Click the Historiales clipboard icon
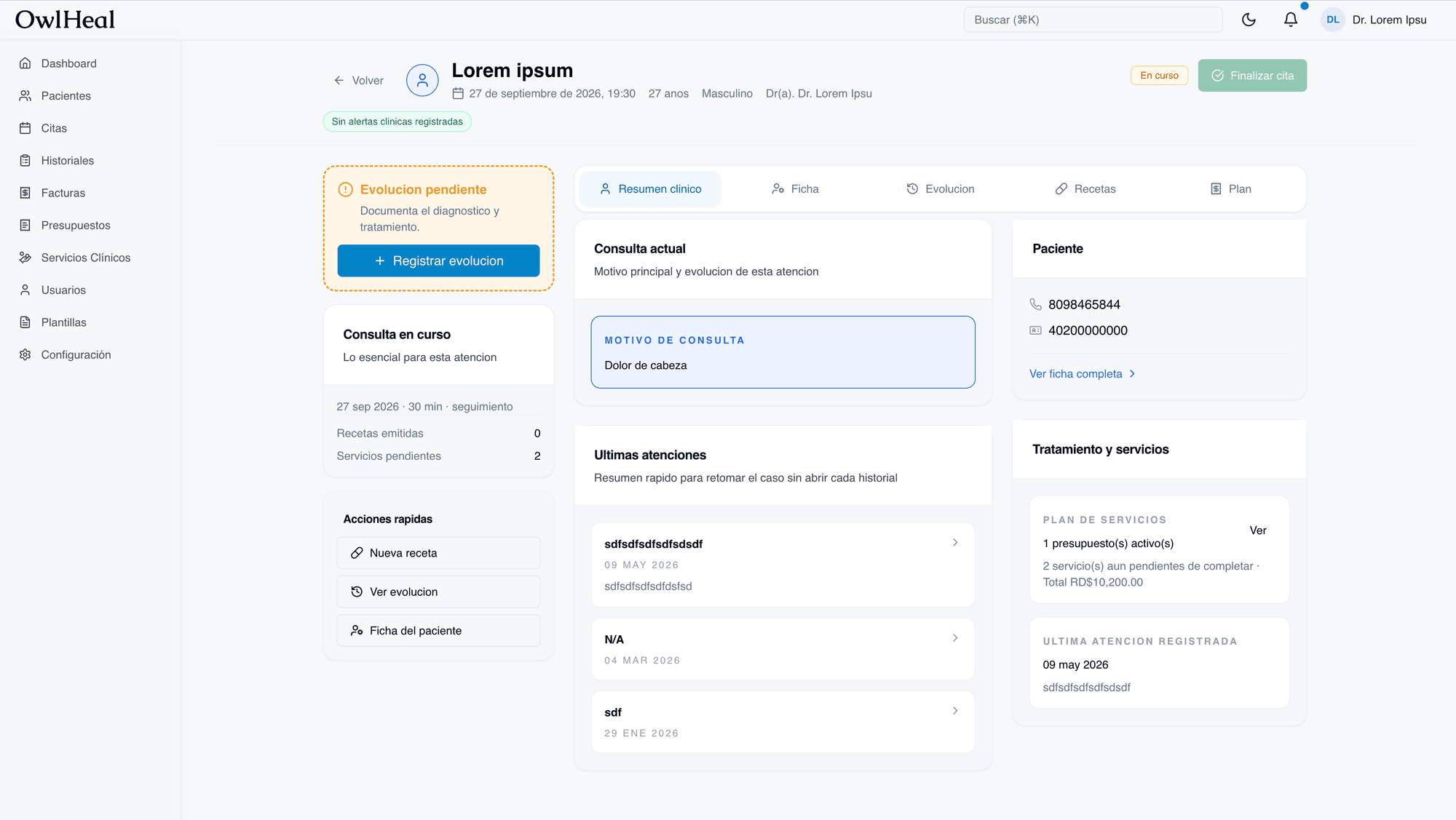Image resolution: width=1456 pixels, height=820 pixels. [25, 161]
